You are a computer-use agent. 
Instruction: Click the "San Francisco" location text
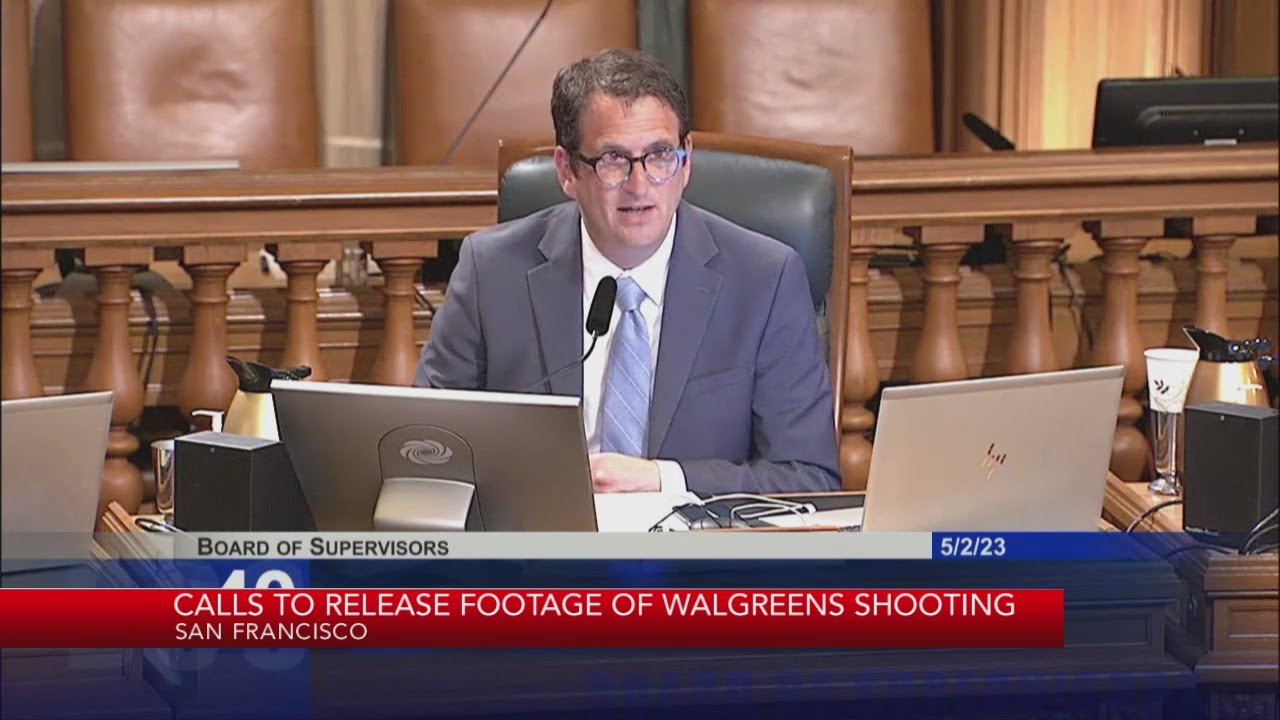(x=270, y=632)
